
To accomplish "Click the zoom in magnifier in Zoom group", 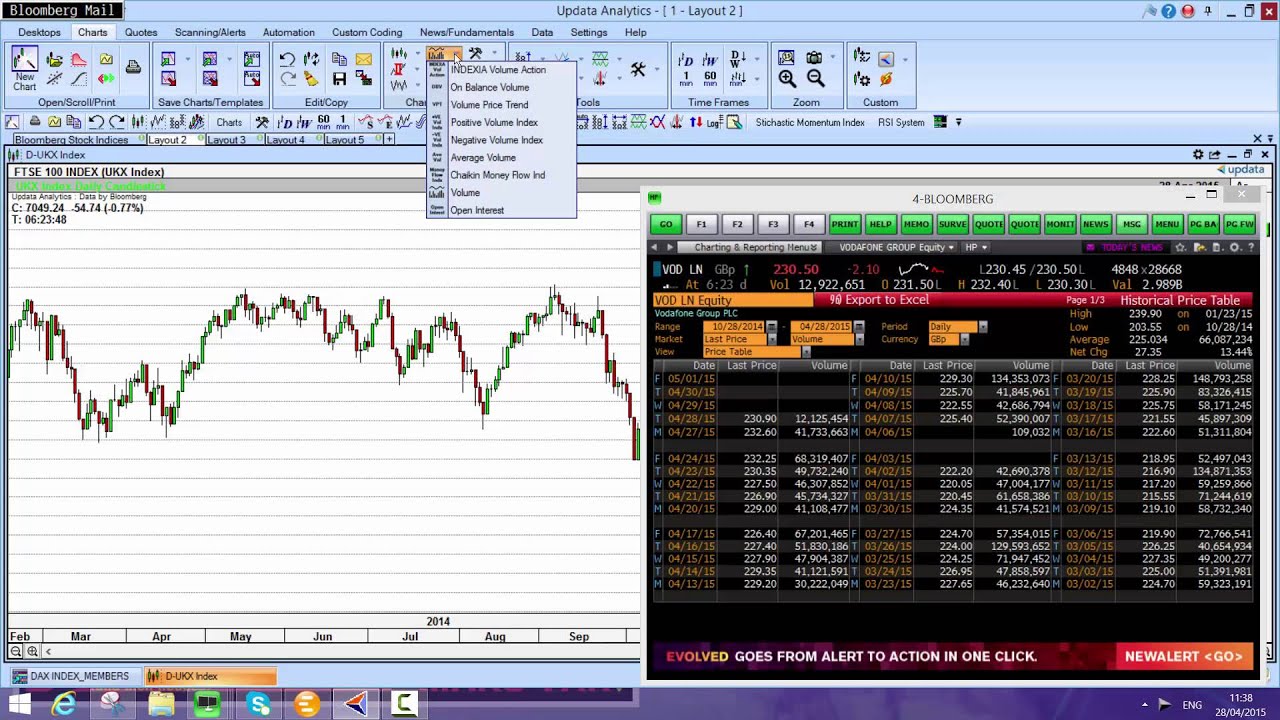I will (x=788, y=79).
